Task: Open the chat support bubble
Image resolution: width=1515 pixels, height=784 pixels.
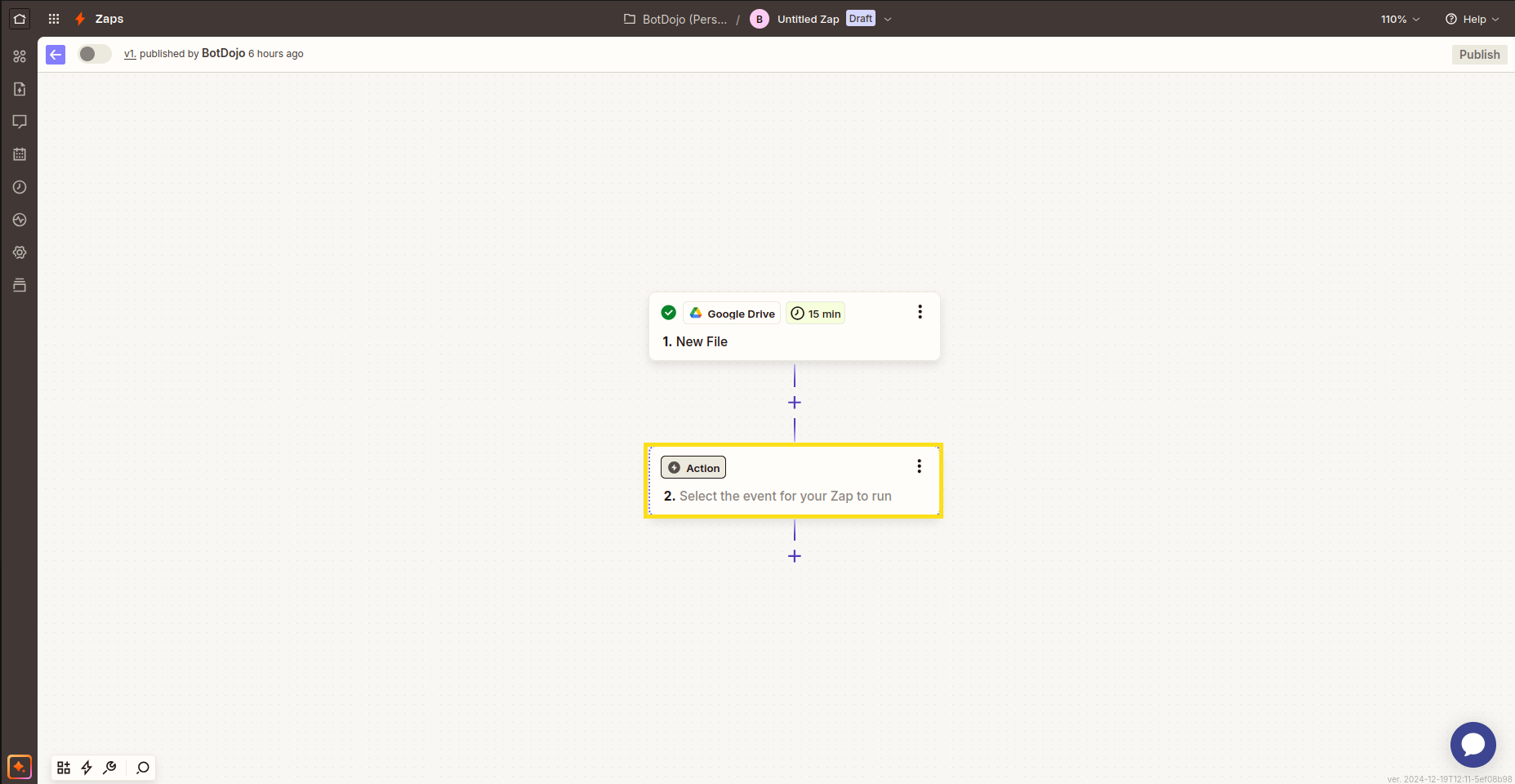Action: tap(1473, 744)
